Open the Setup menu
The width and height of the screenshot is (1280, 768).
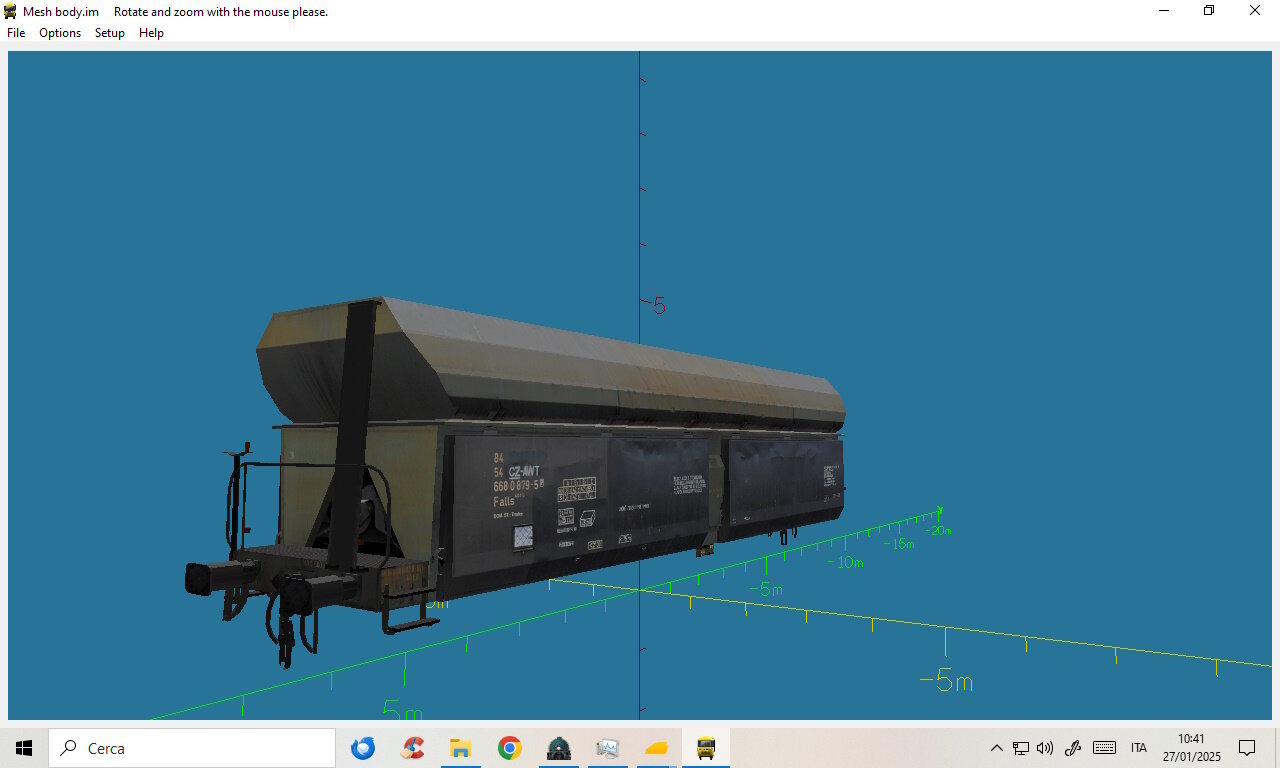pos(110,33)
